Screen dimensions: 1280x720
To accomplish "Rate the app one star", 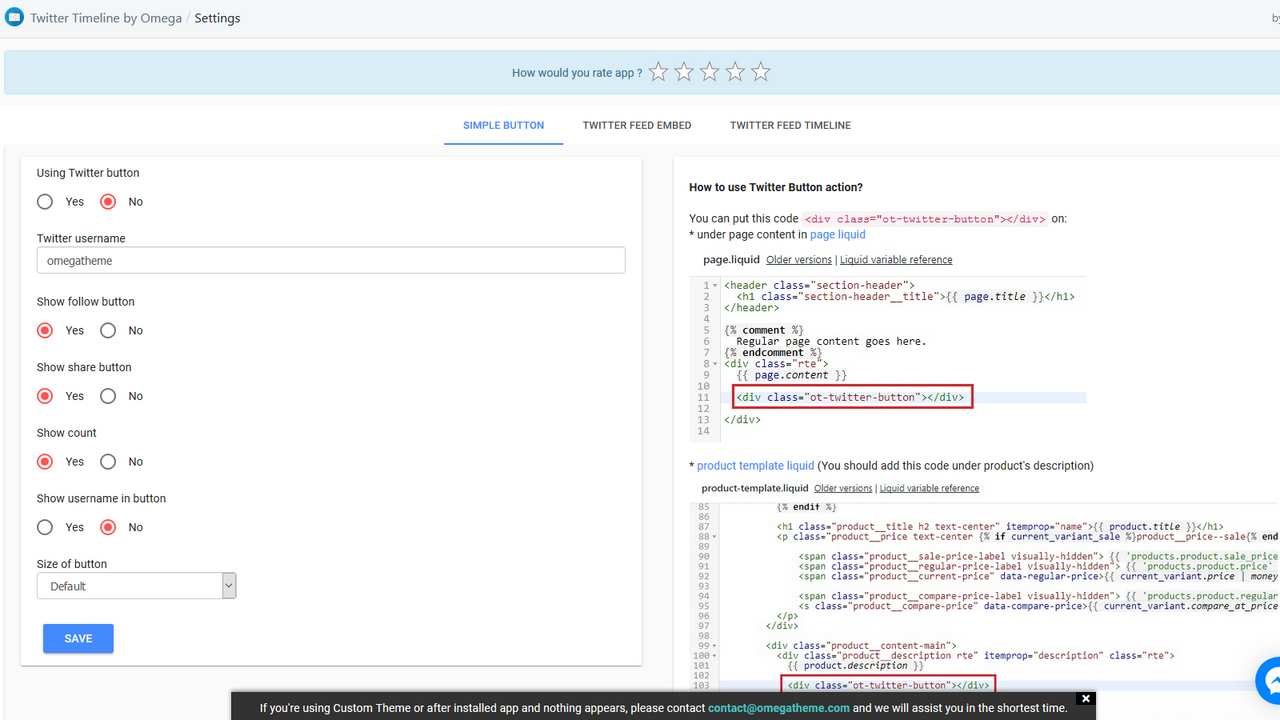I will click(x=658, y=72).
